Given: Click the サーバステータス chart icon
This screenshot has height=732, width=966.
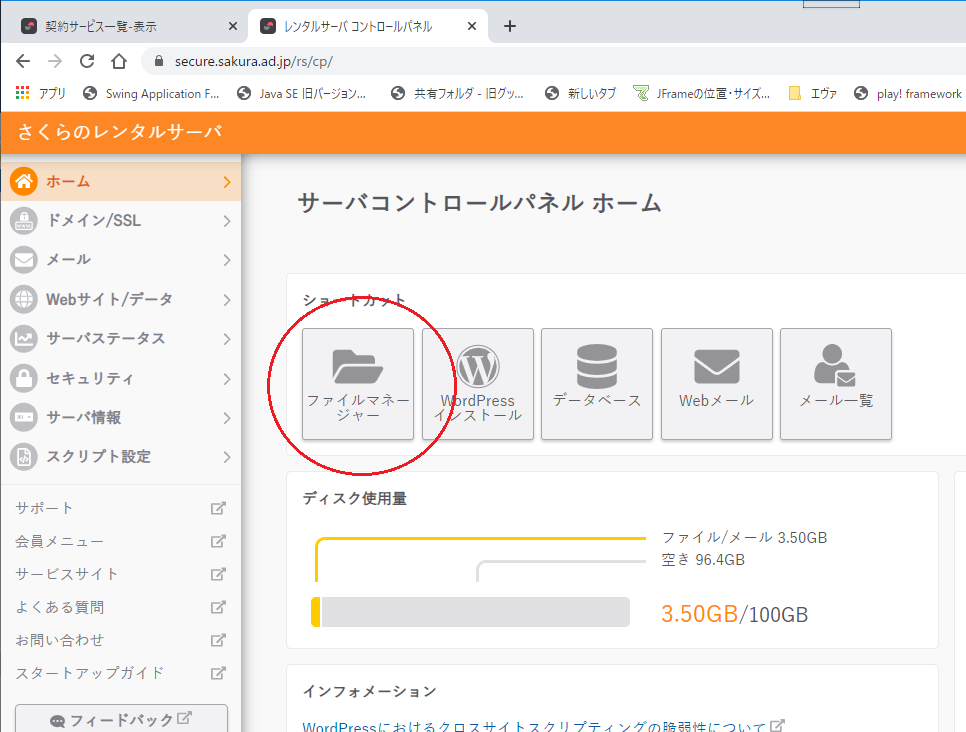Looking at the screenshot, I should pyautogui.click(x=24, y=339).
